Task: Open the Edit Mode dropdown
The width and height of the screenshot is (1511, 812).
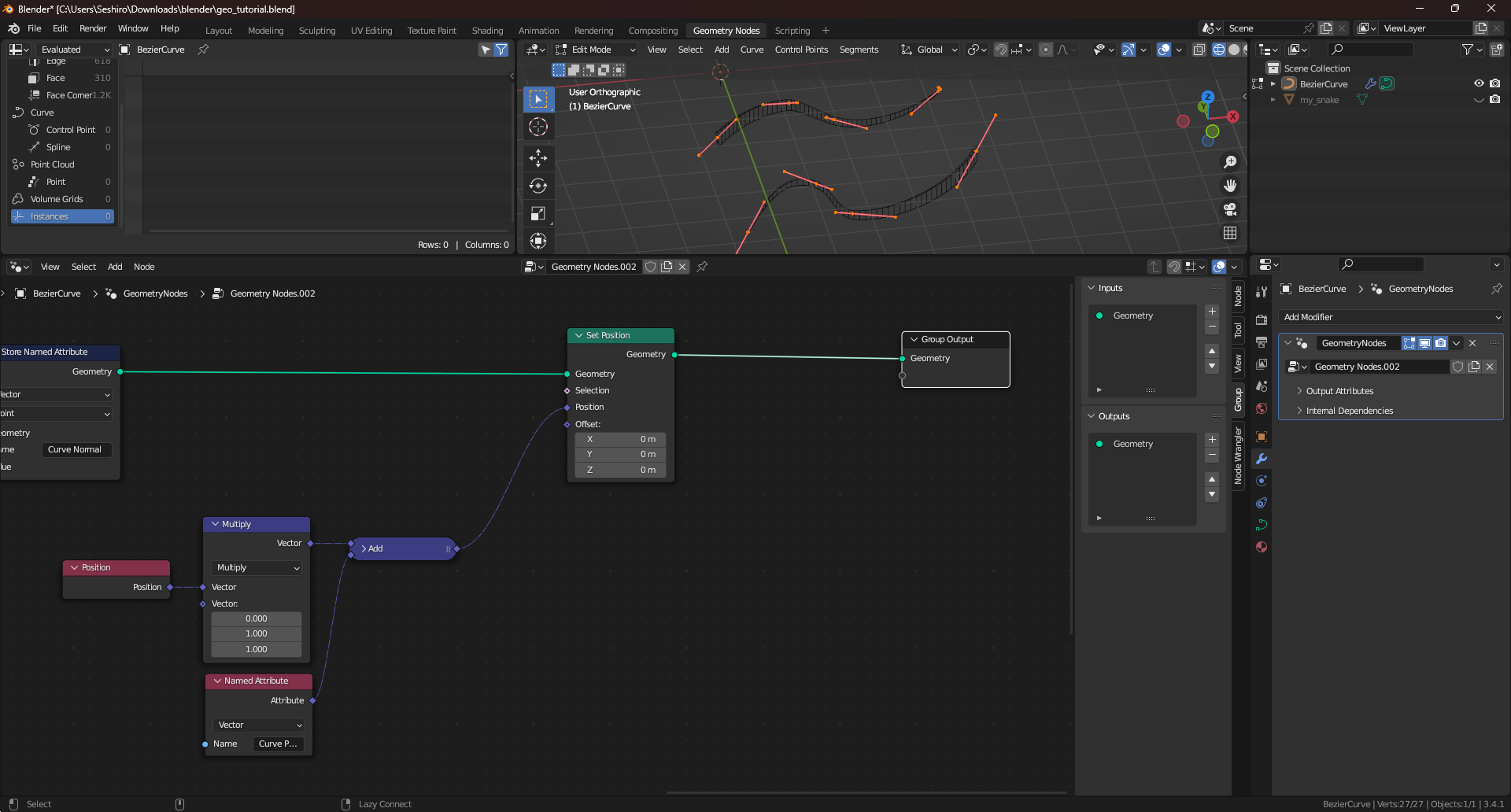Action: 596,50
